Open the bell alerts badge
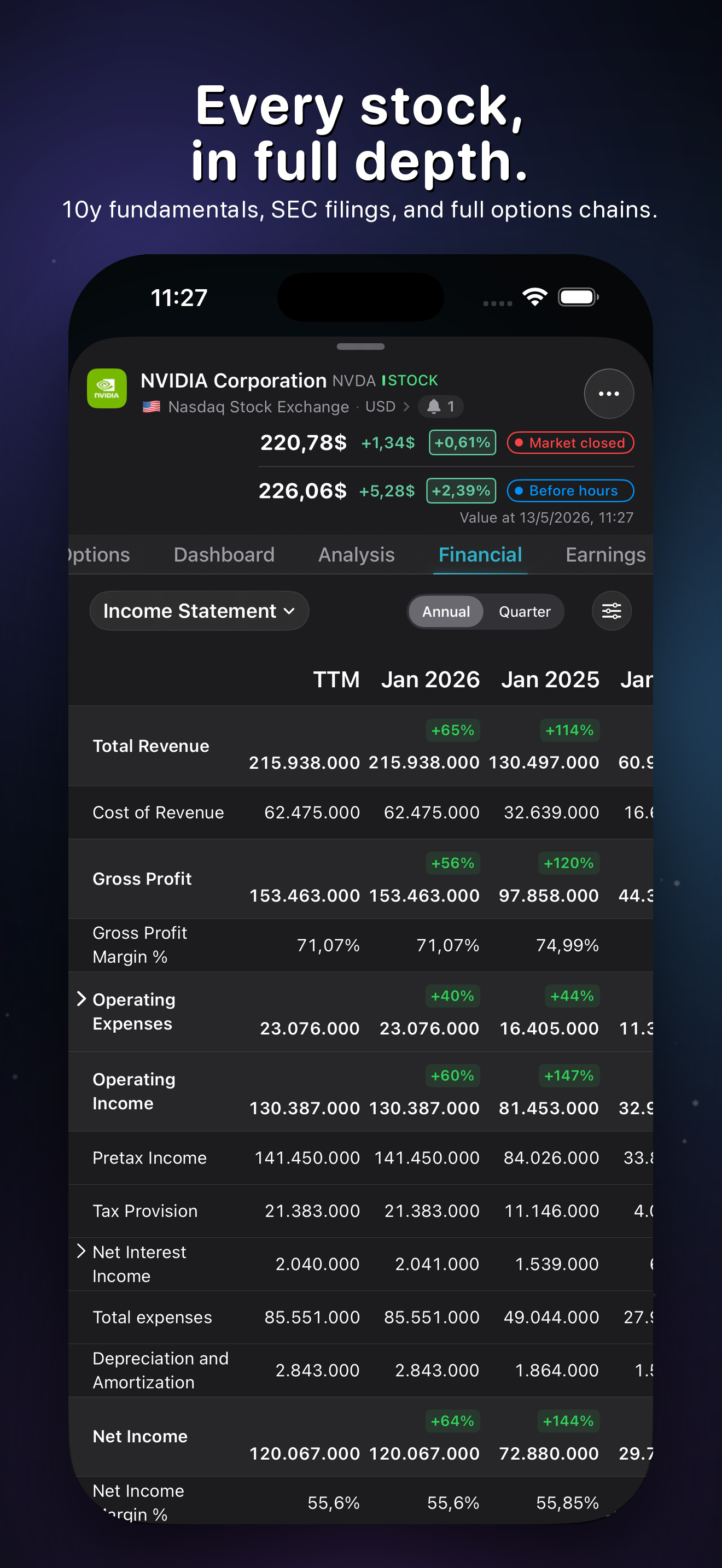The image size is (722, 1568). 441,407
